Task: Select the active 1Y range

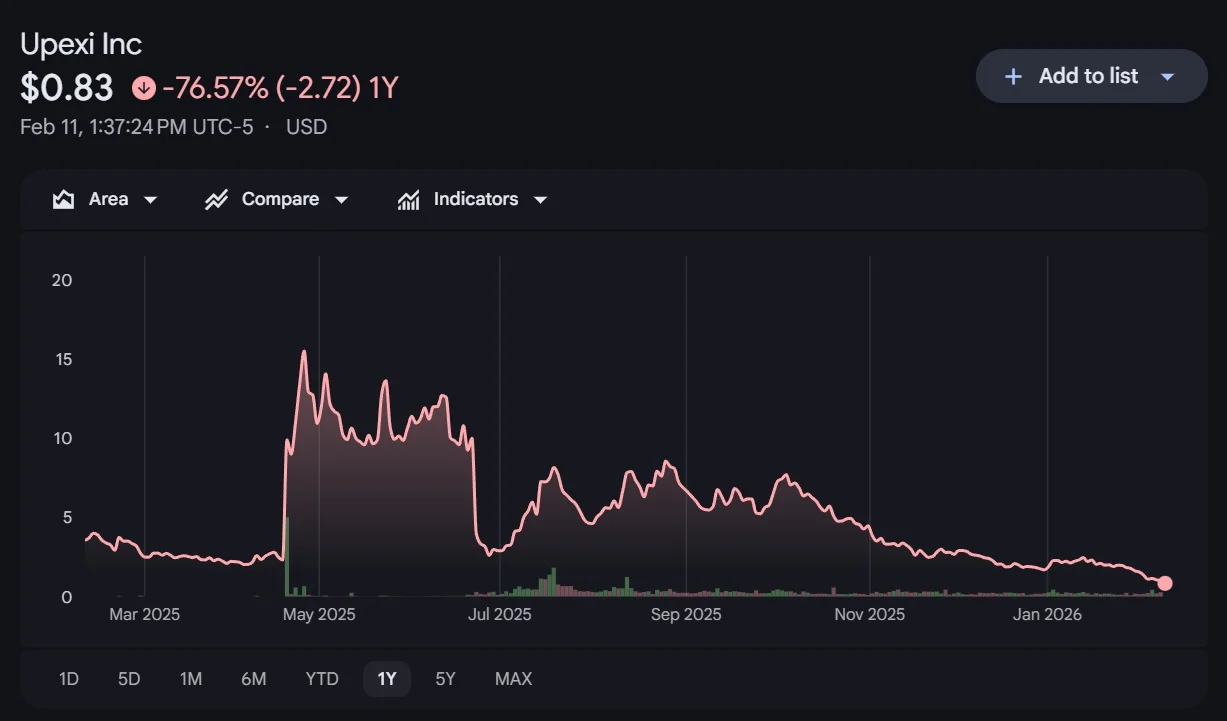Action: click(387, 679)
